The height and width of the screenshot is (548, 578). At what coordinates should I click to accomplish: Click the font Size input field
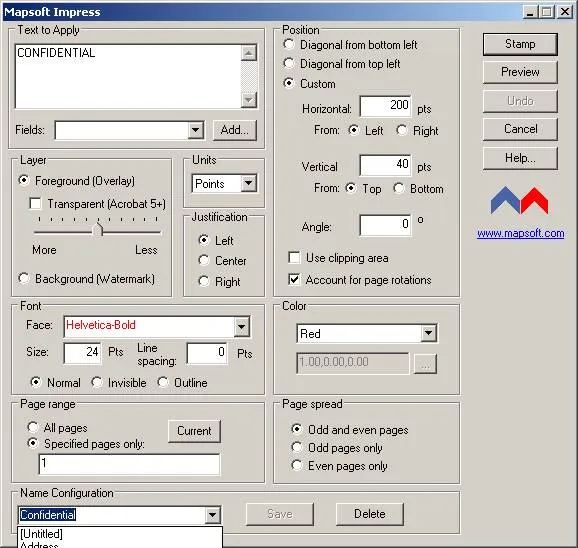[82, 353]
